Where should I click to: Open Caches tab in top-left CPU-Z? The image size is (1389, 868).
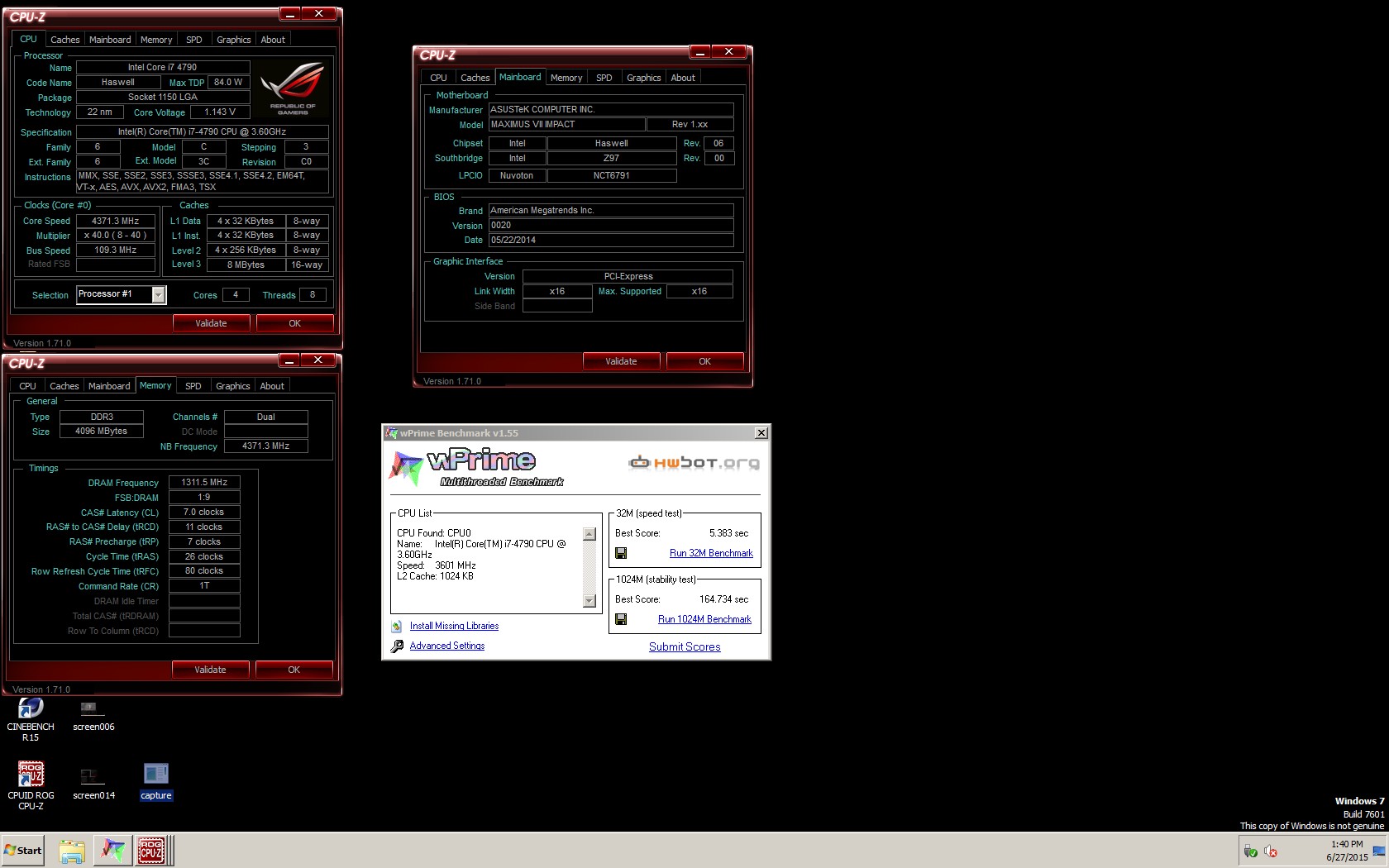point(64,40)
